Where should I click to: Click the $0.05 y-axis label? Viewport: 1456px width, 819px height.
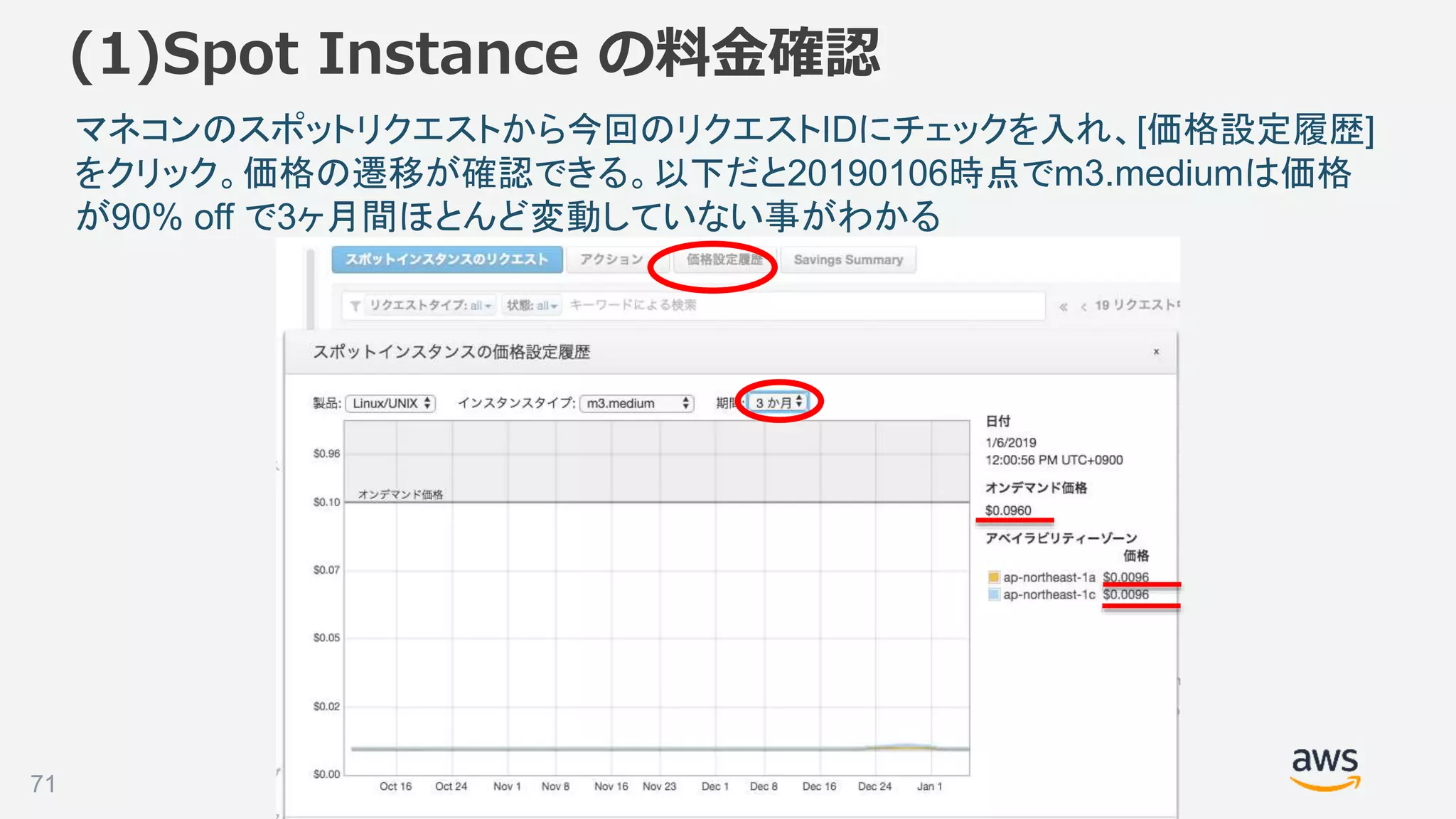tap(326, 638)
